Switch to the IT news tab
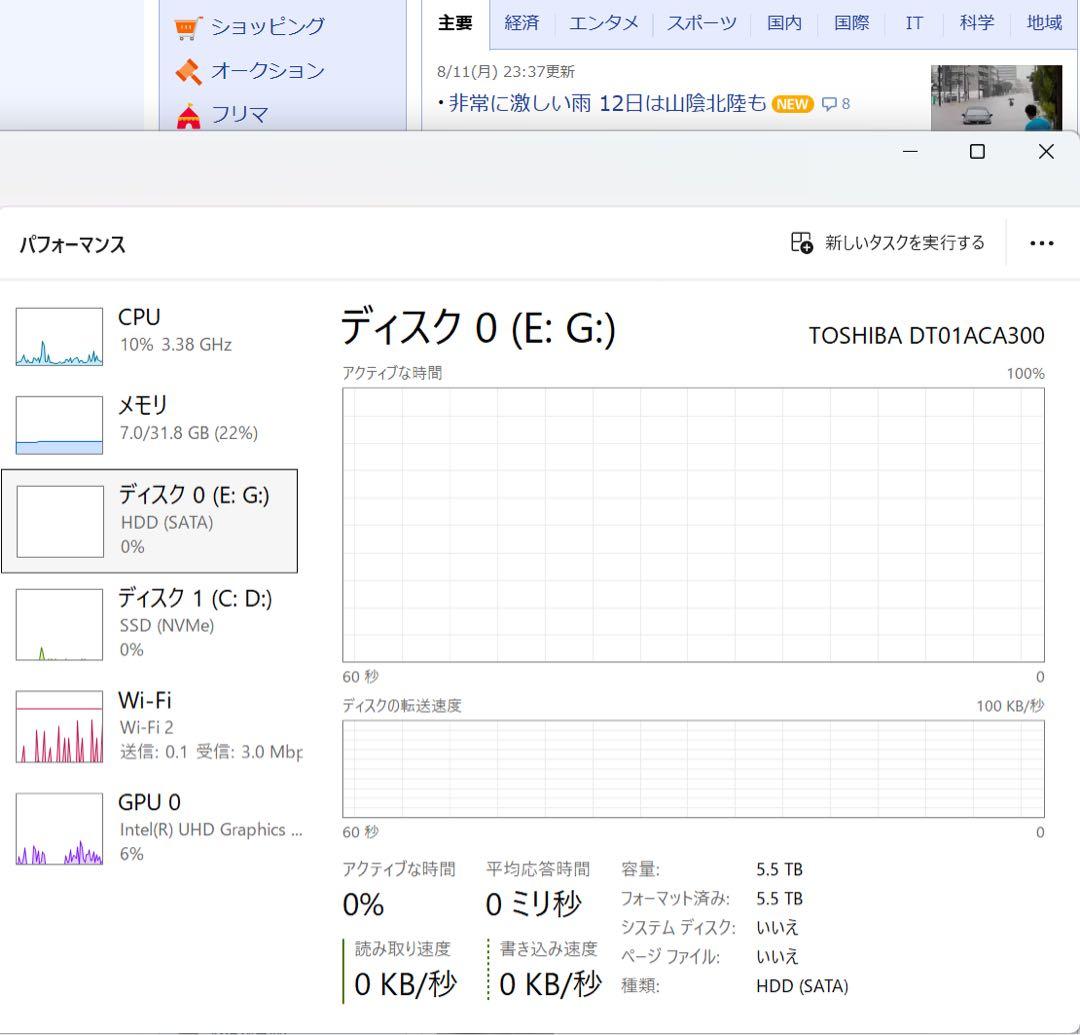Screen dimensions: 1080x1035 [913, 23]
